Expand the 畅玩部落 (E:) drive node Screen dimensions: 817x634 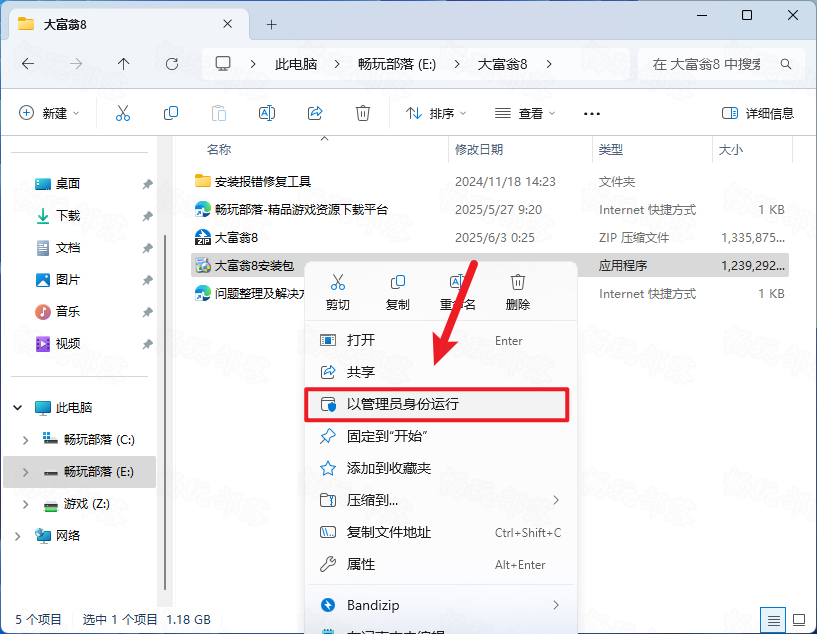[x=25, y=472]
